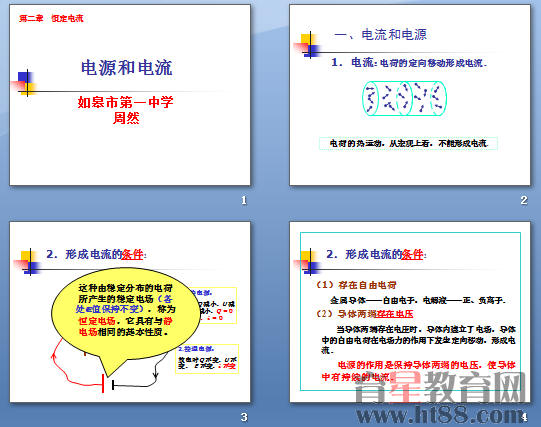
Task: Click the boxed caption 电荷的热运动 on slide 2
Action: point(409,143)
